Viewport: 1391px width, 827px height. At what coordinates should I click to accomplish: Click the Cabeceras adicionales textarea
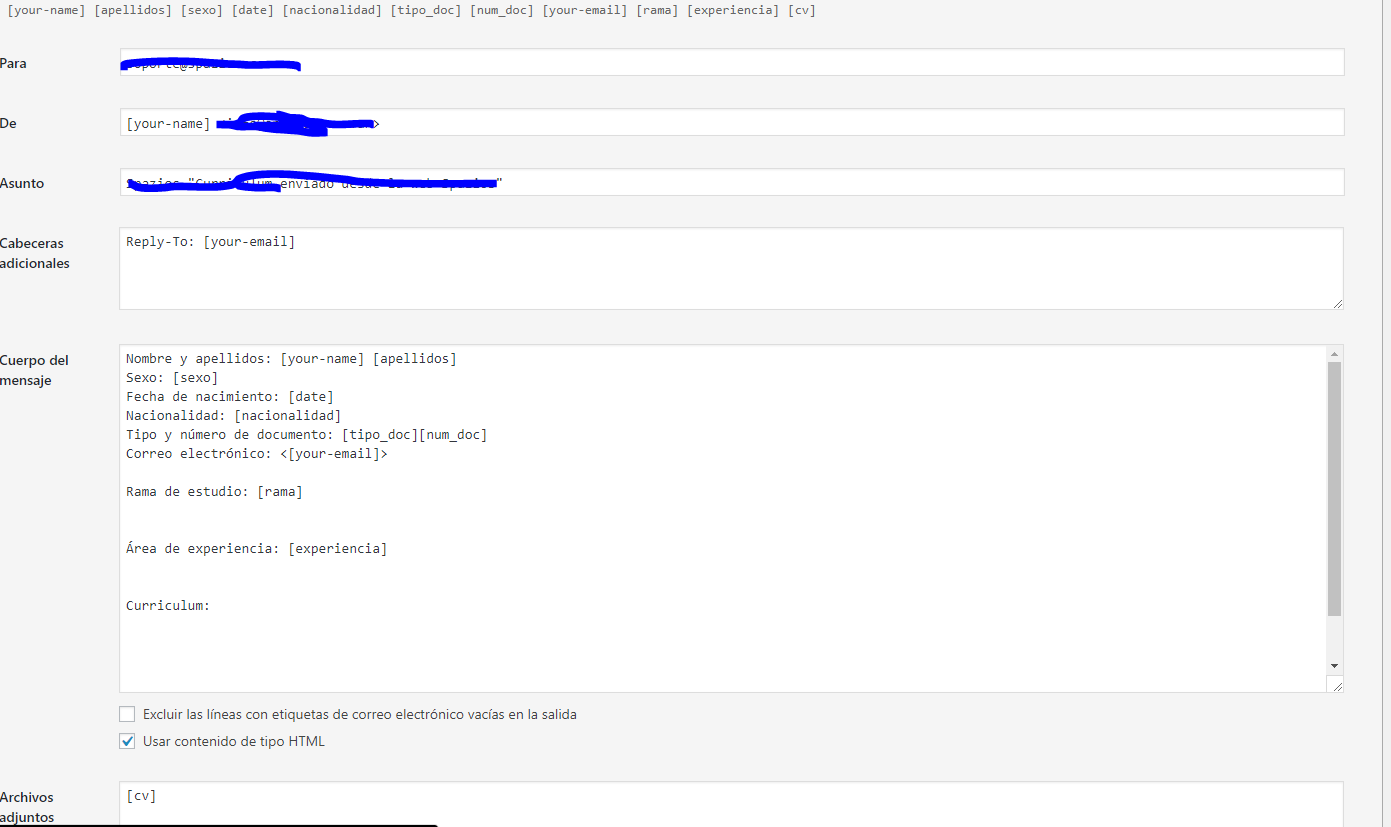tap(731, 268)
